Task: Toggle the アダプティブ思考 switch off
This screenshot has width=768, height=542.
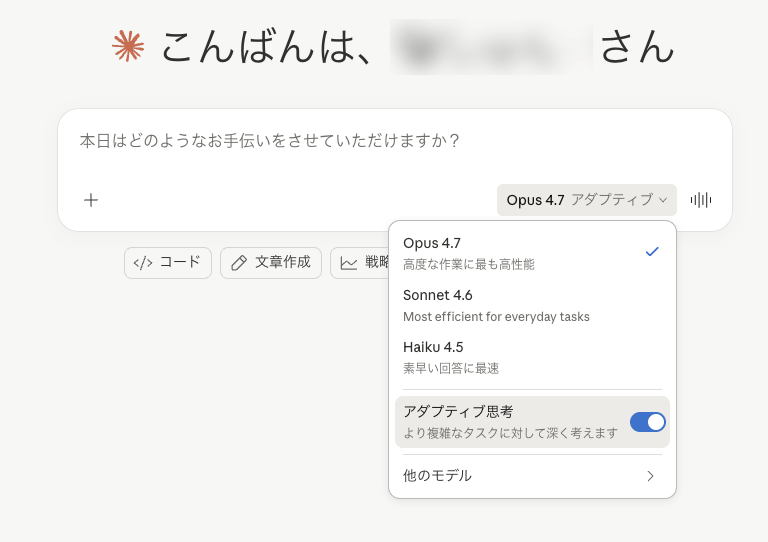Action: pyautogui.click(x=648, y=422)
